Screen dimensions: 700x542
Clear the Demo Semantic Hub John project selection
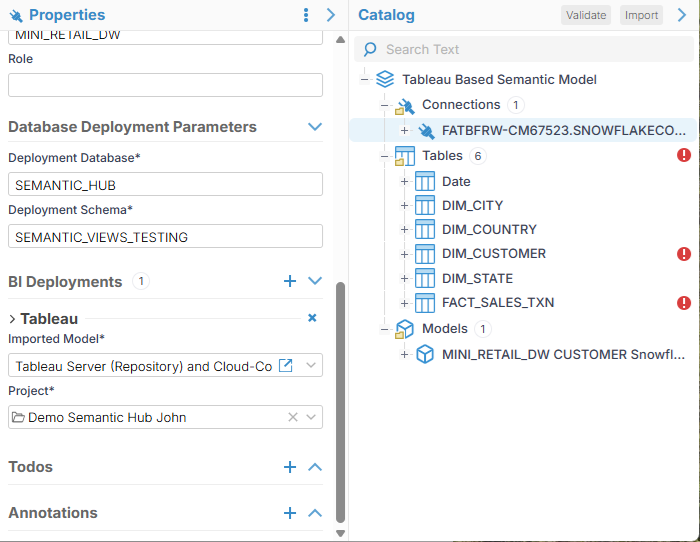[x=293, y=417]
